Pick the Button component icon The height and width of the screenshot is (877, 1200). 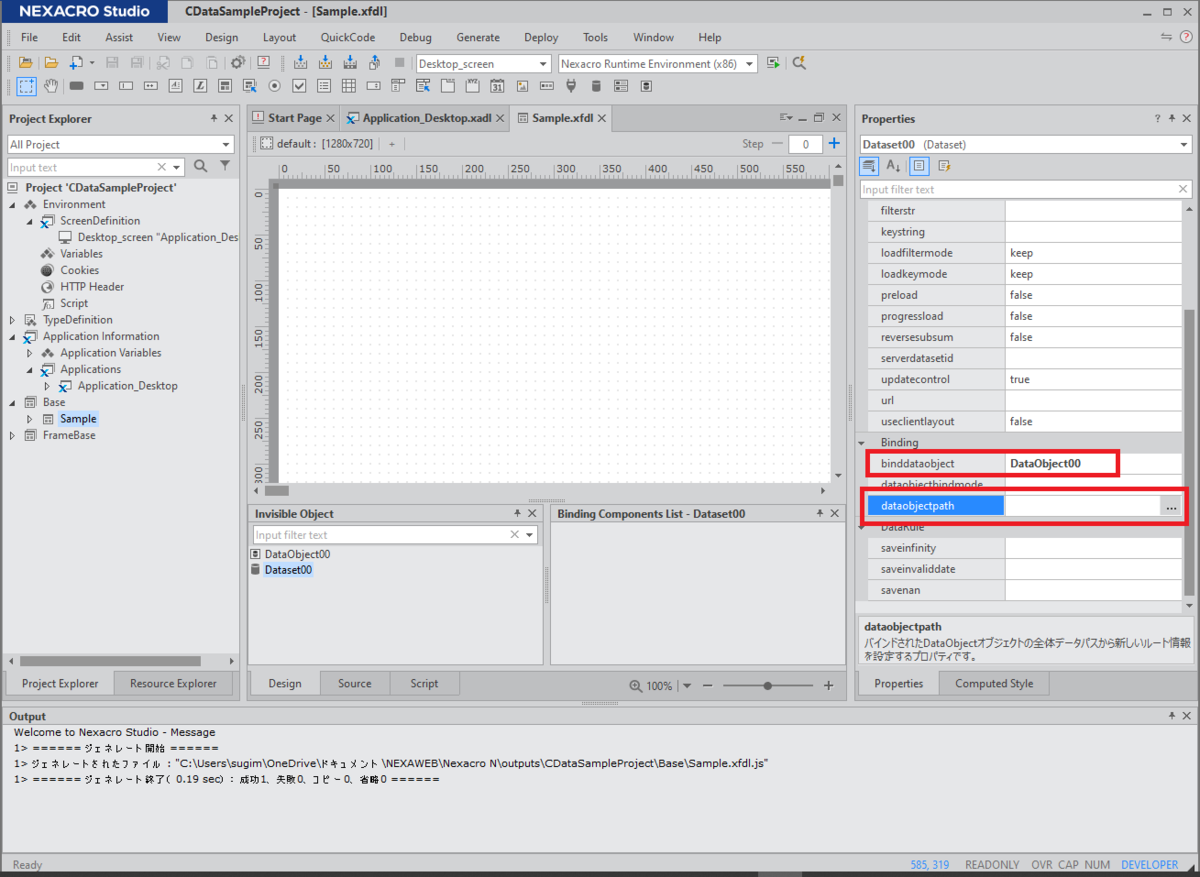(76, 86)
